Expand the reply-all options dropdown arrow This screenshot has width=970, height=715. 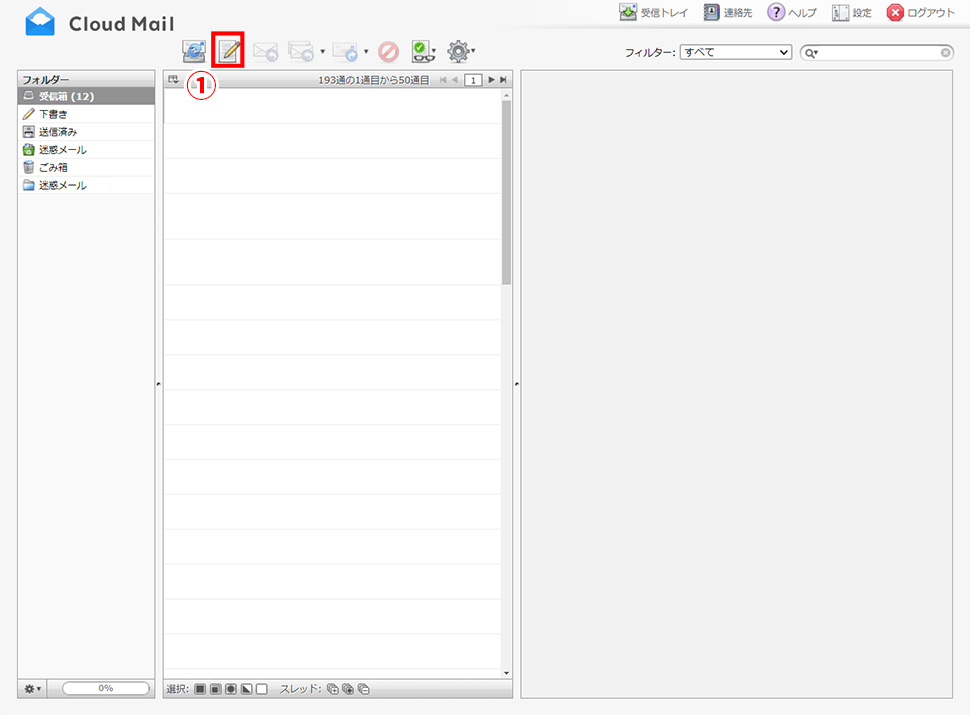(x=322, y=51)
